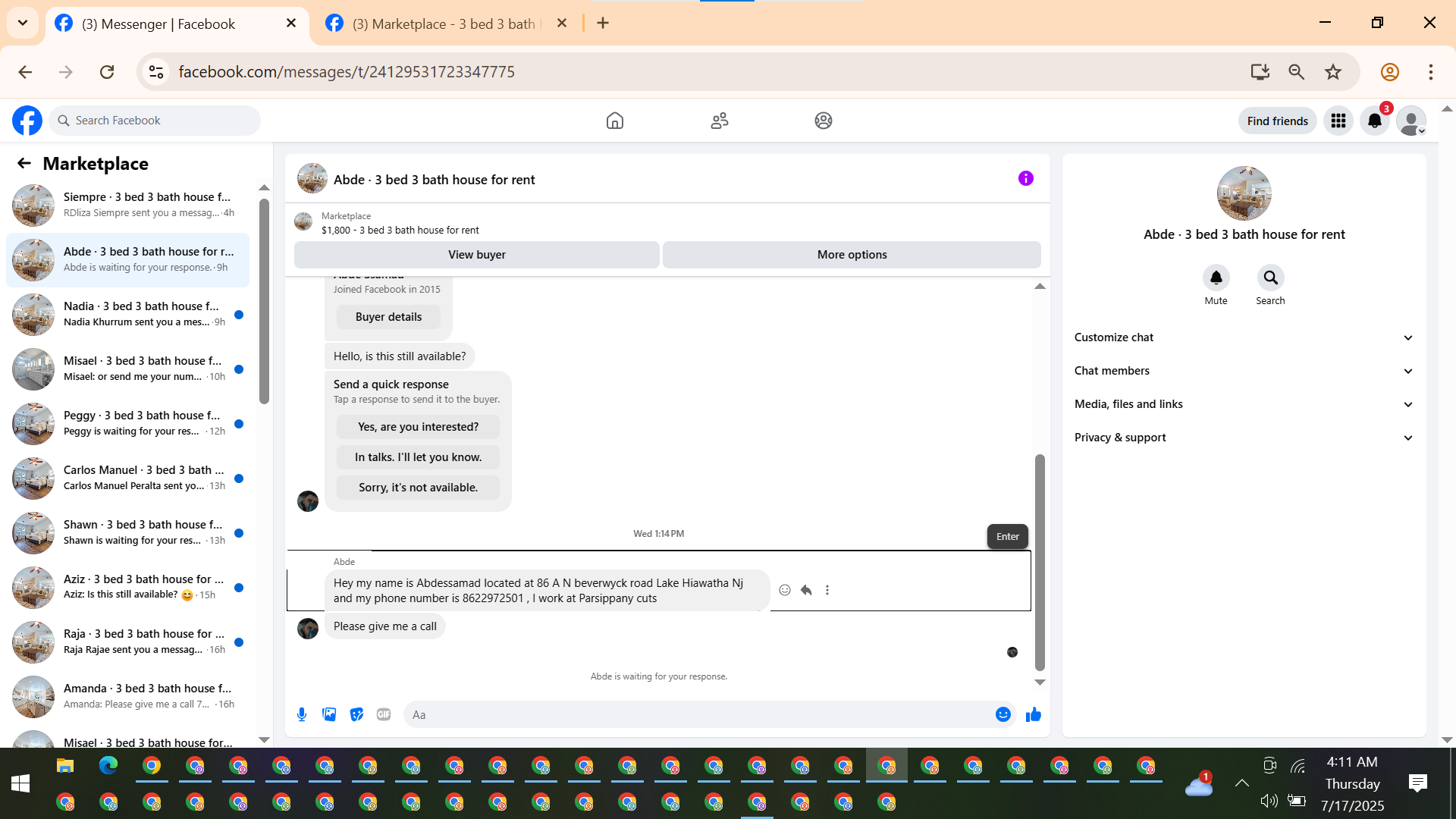Open conversation information purple icon
This screenshot has width=1456, height=819.
(x=1025, y=179)
